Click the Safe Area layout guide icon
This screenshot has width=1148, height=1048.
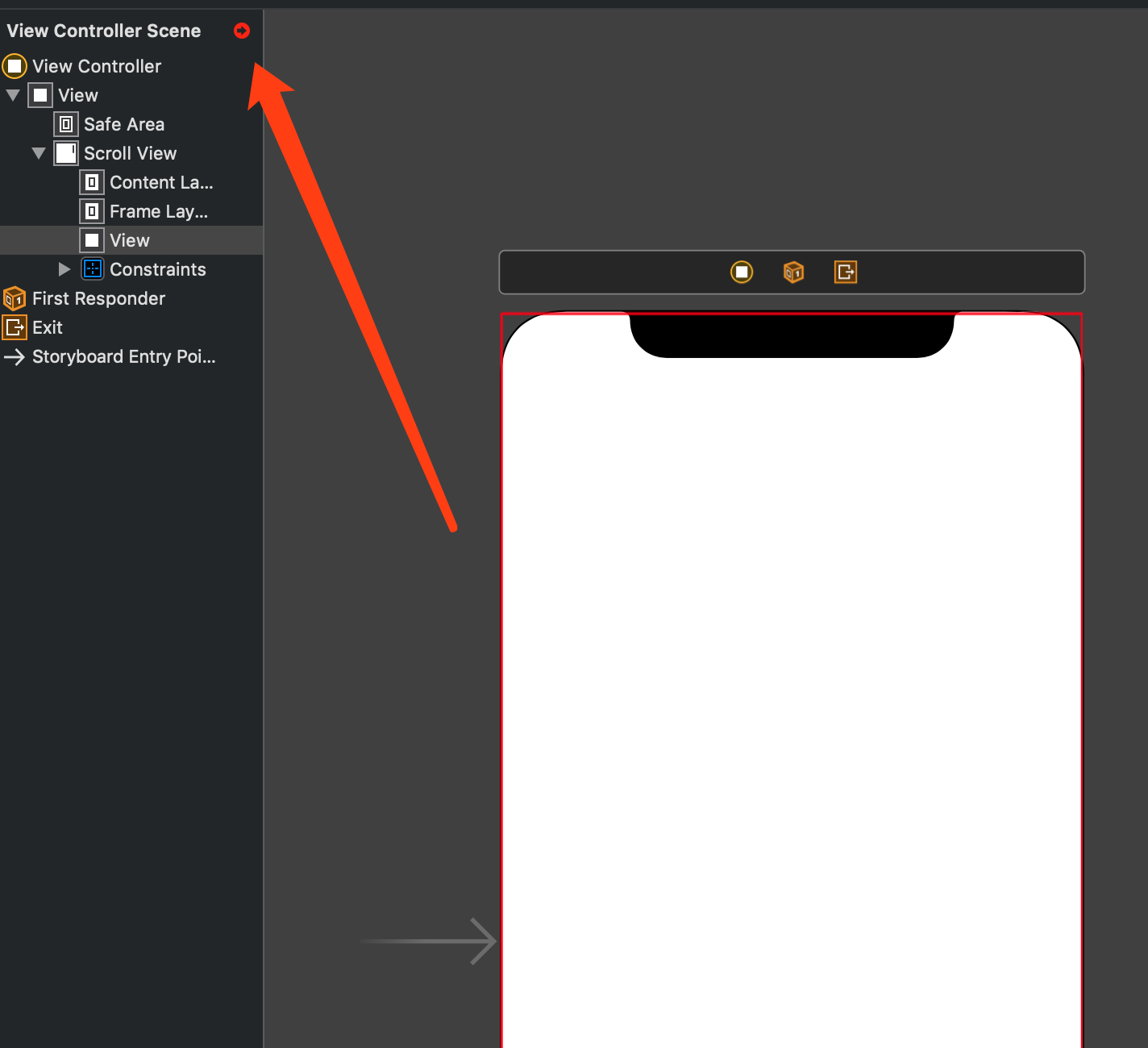pyautogui.click(x=66, y=124)
